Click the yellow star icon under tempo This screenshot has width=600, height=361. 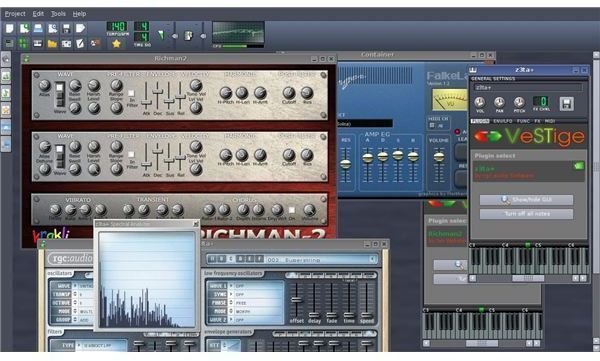pyautogui.click(x=116, y=44)
